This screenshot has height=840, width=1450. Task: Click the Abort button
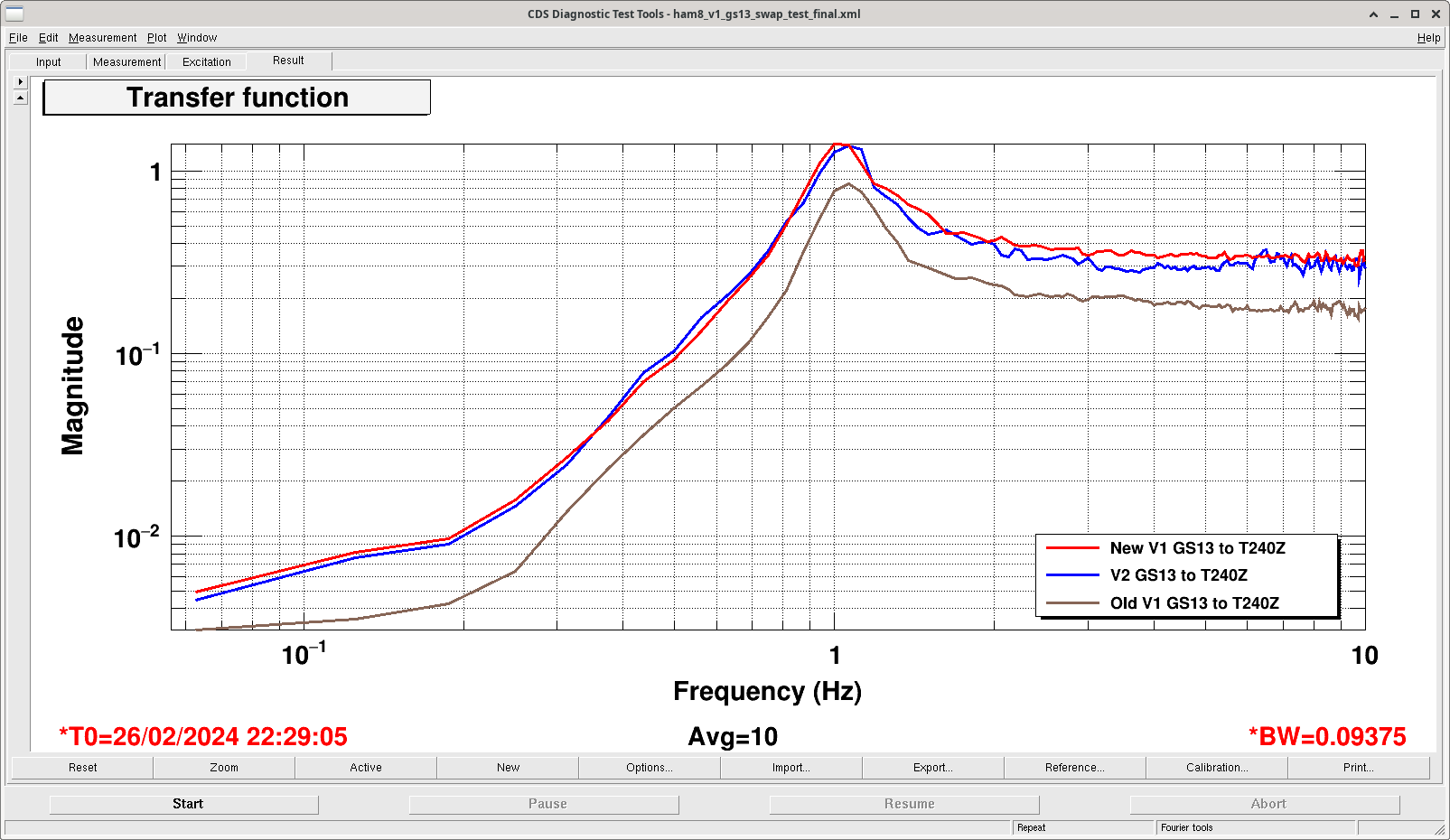[x=1265, y=804]
